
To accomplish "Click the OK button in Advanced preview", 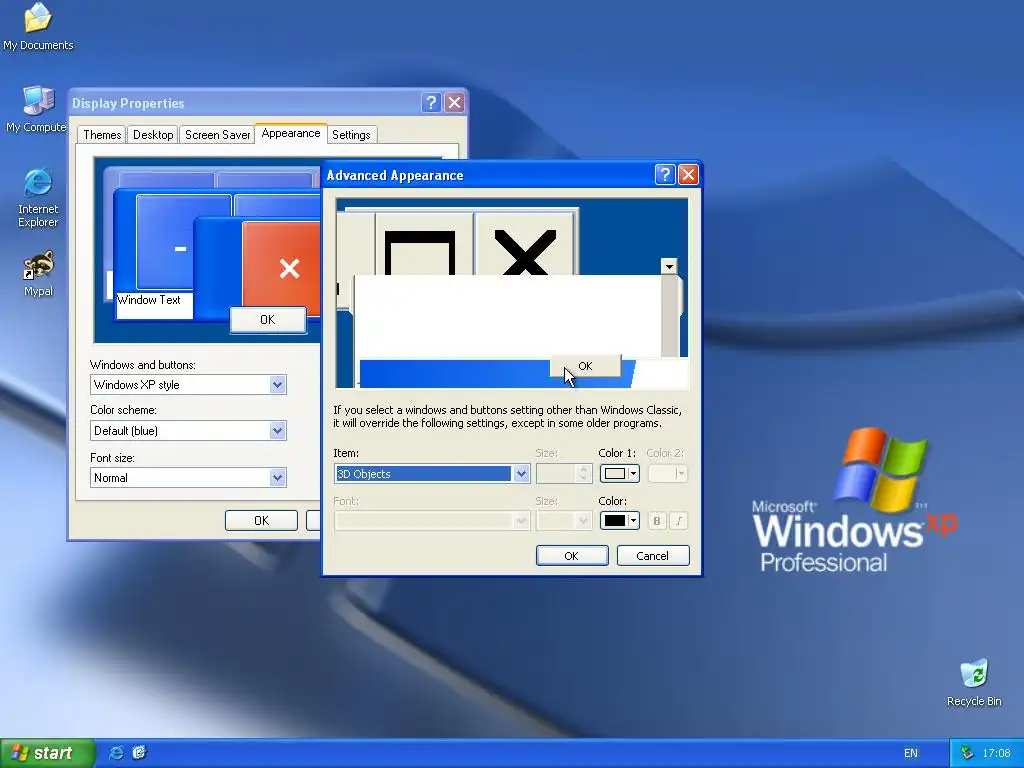I will click(x=585, y=366).
